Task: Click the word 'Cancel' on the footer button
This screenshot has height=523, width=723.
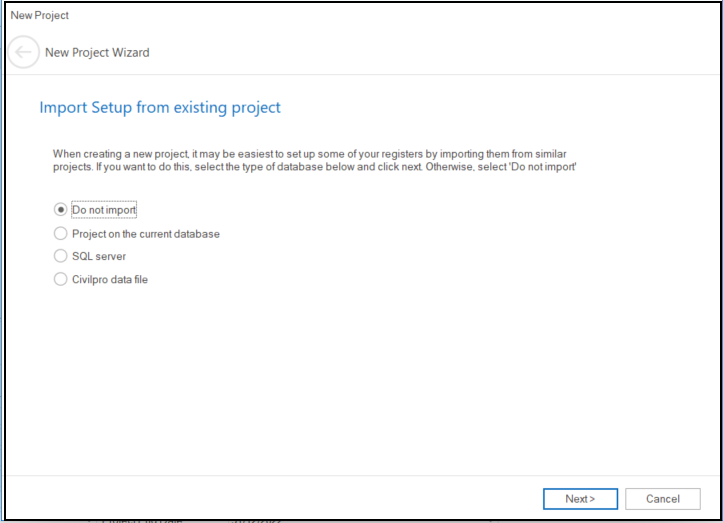Action: [x=662, y=499]
